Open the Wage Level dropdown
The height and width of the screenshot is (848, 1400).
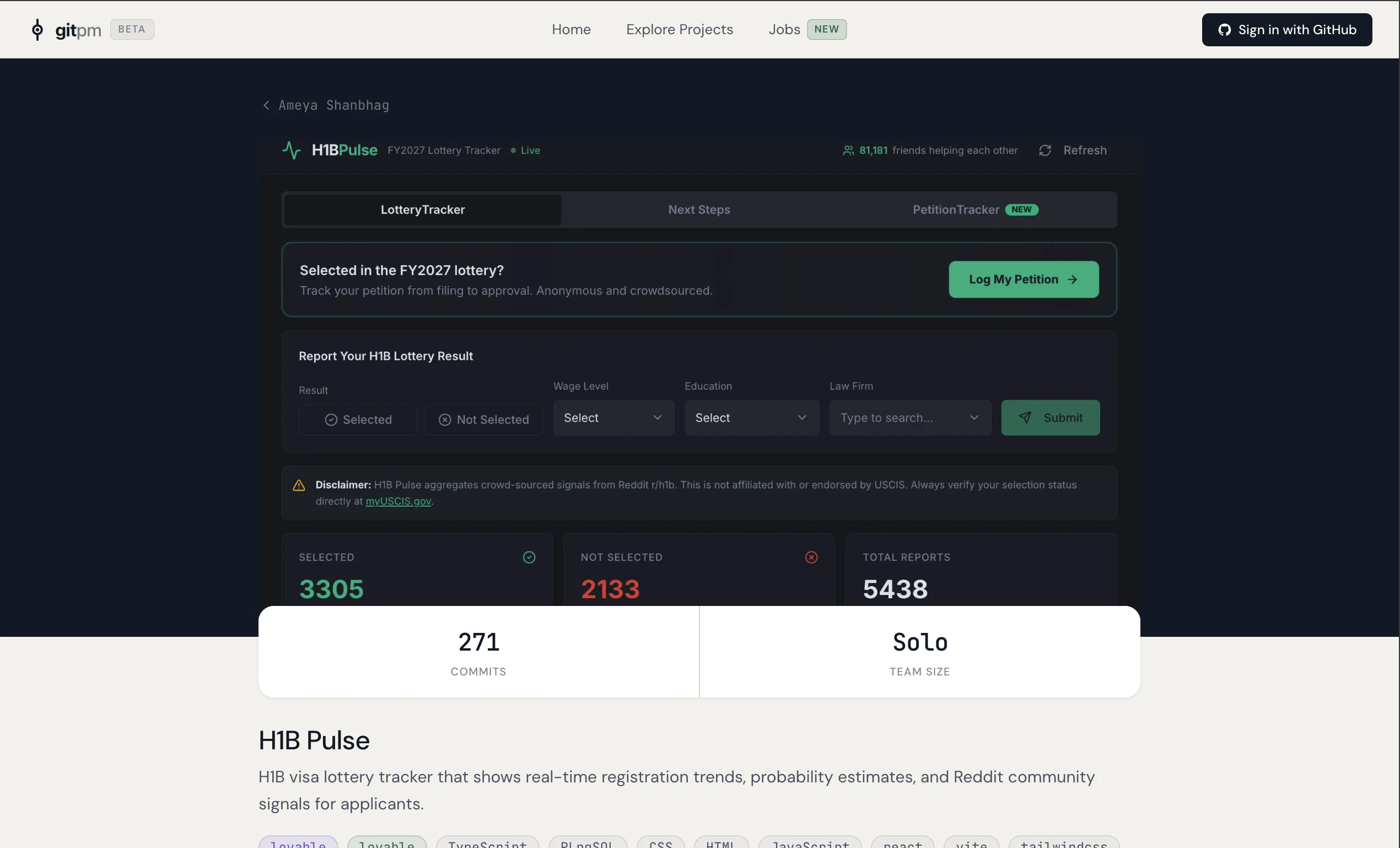click(x=613, y=417)
